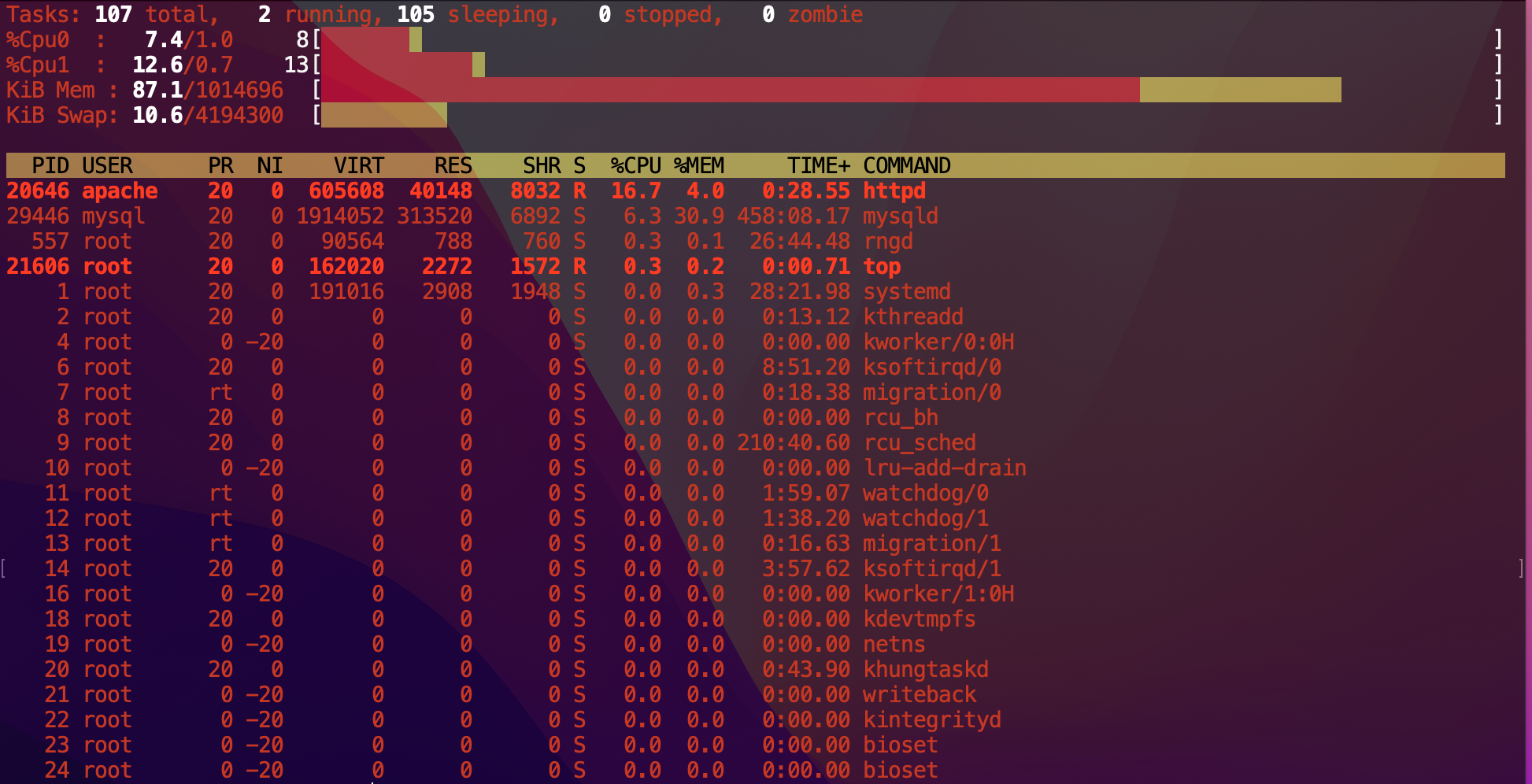Select the TIME+ column header
Image resolution: width=1532 pixels, height=784 pixels.
[818, 165]
